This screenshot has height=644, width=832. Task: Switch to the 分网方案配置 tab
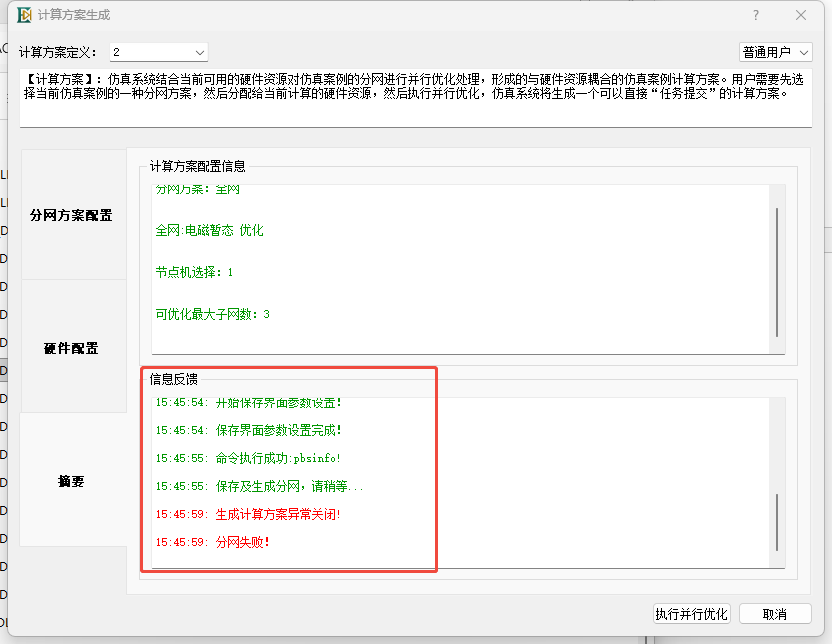(72, 215)
